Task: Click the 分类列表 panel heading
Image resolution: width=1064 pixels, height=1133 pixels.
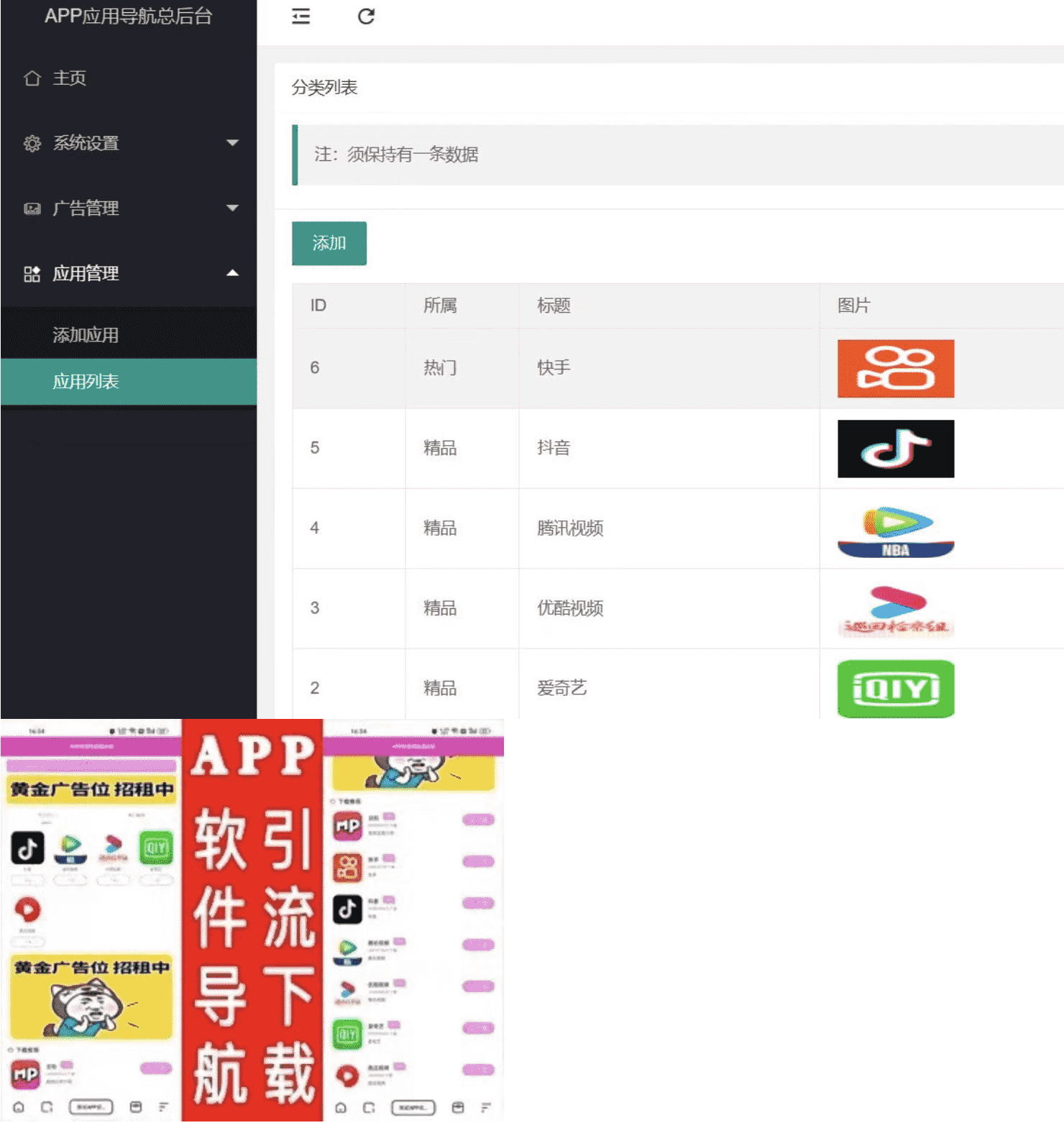Action: pyautogui.click(x=324, y=88)
